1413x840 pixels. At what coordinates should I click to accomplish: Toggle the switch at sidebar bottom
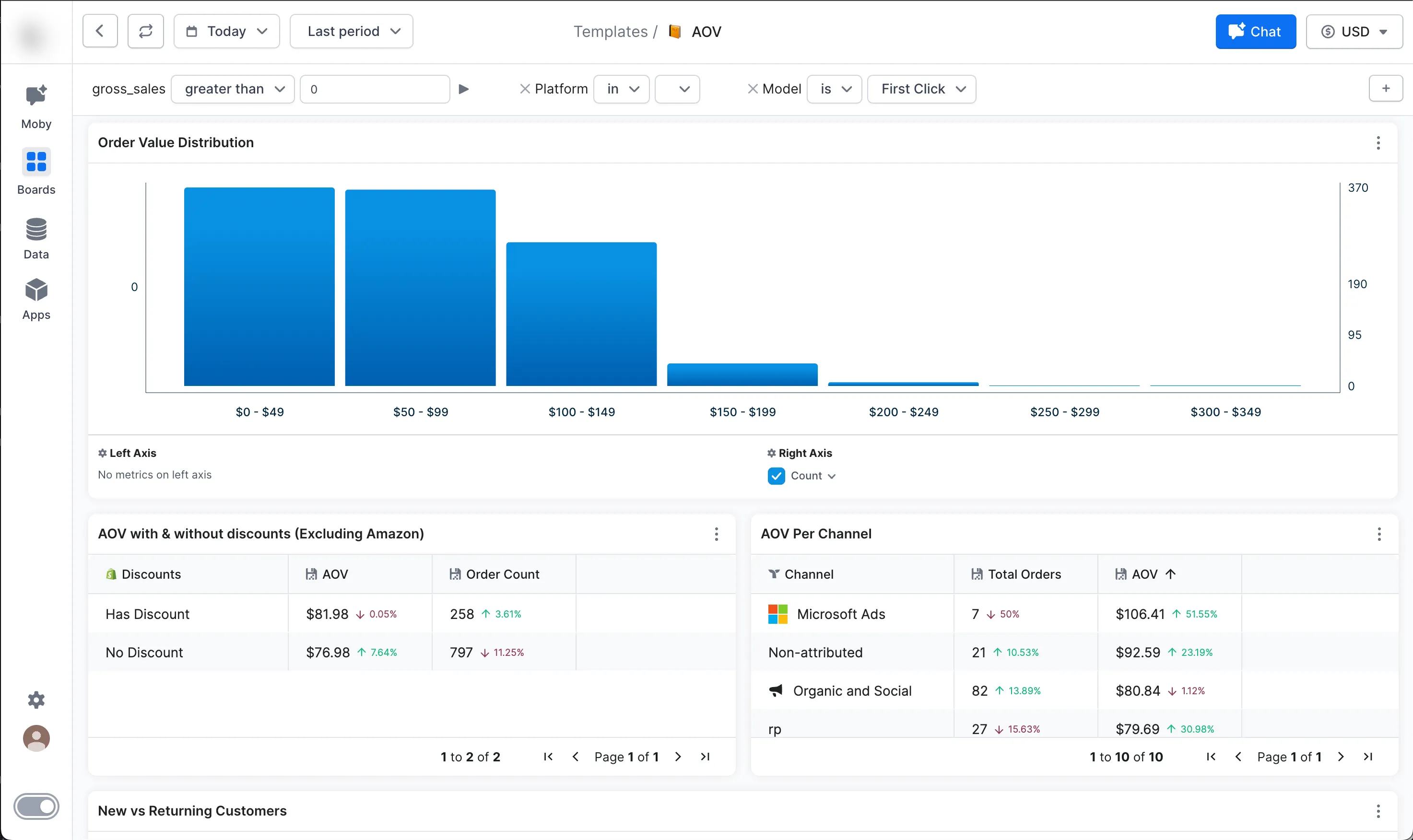point(36,806)
